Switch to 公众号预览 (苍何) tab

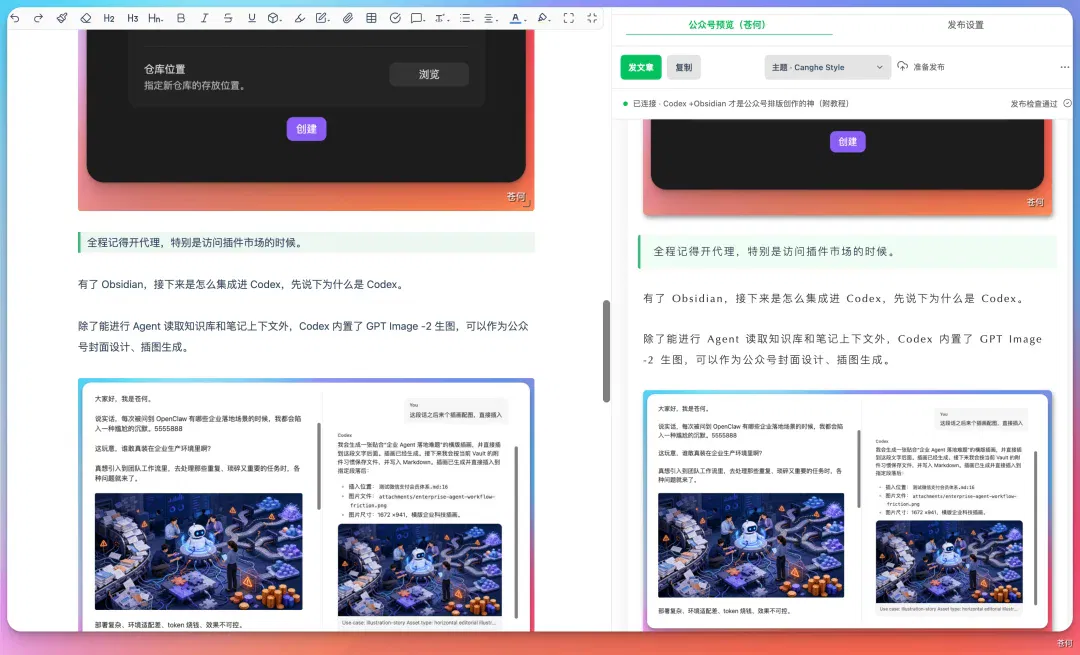point(727,25)
